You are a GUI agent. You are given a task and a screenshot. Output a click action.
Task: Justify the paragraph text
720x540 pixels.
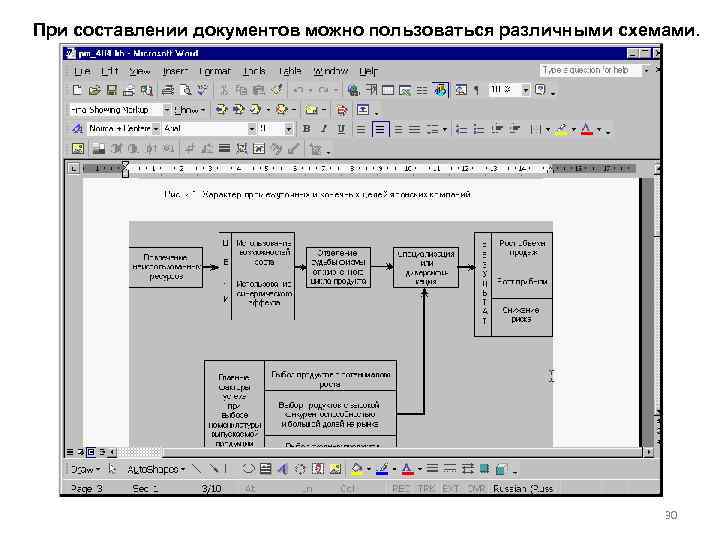tap(415, 129)
